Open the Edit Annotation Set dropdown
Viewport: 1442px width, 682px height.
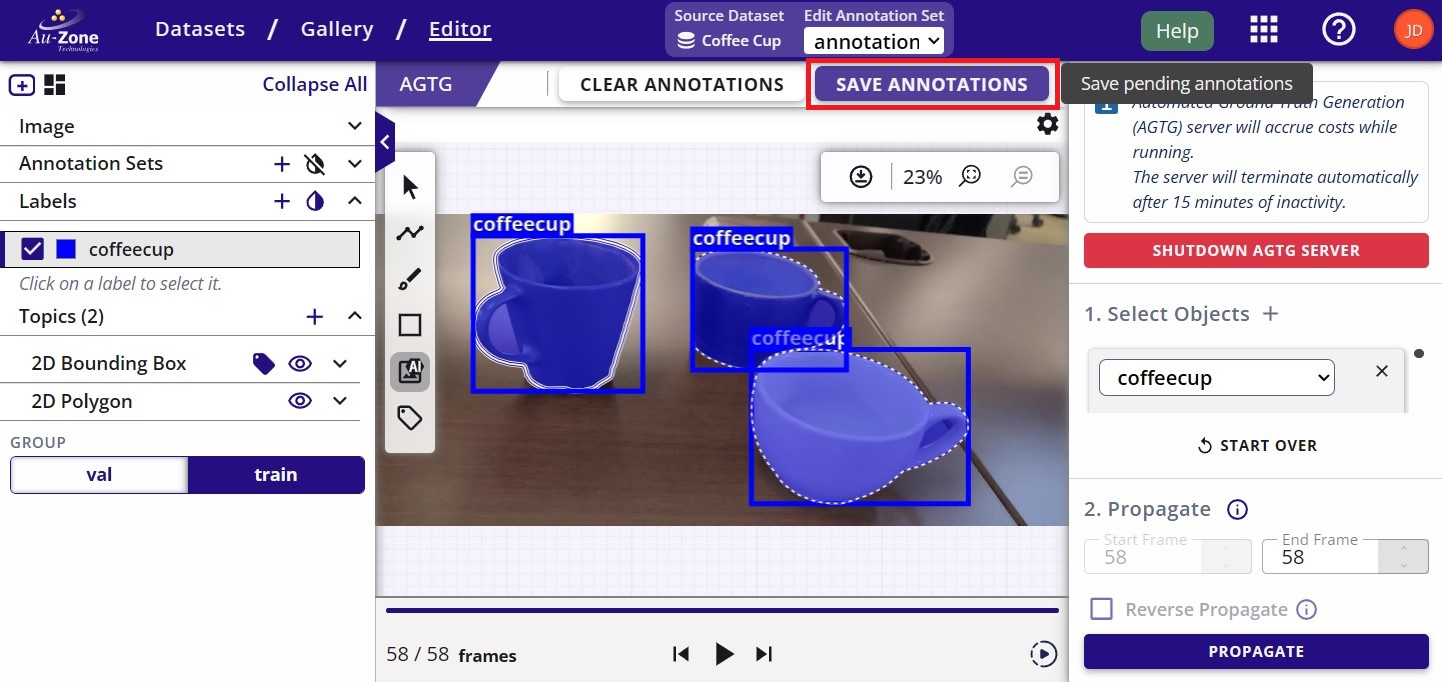875,41
